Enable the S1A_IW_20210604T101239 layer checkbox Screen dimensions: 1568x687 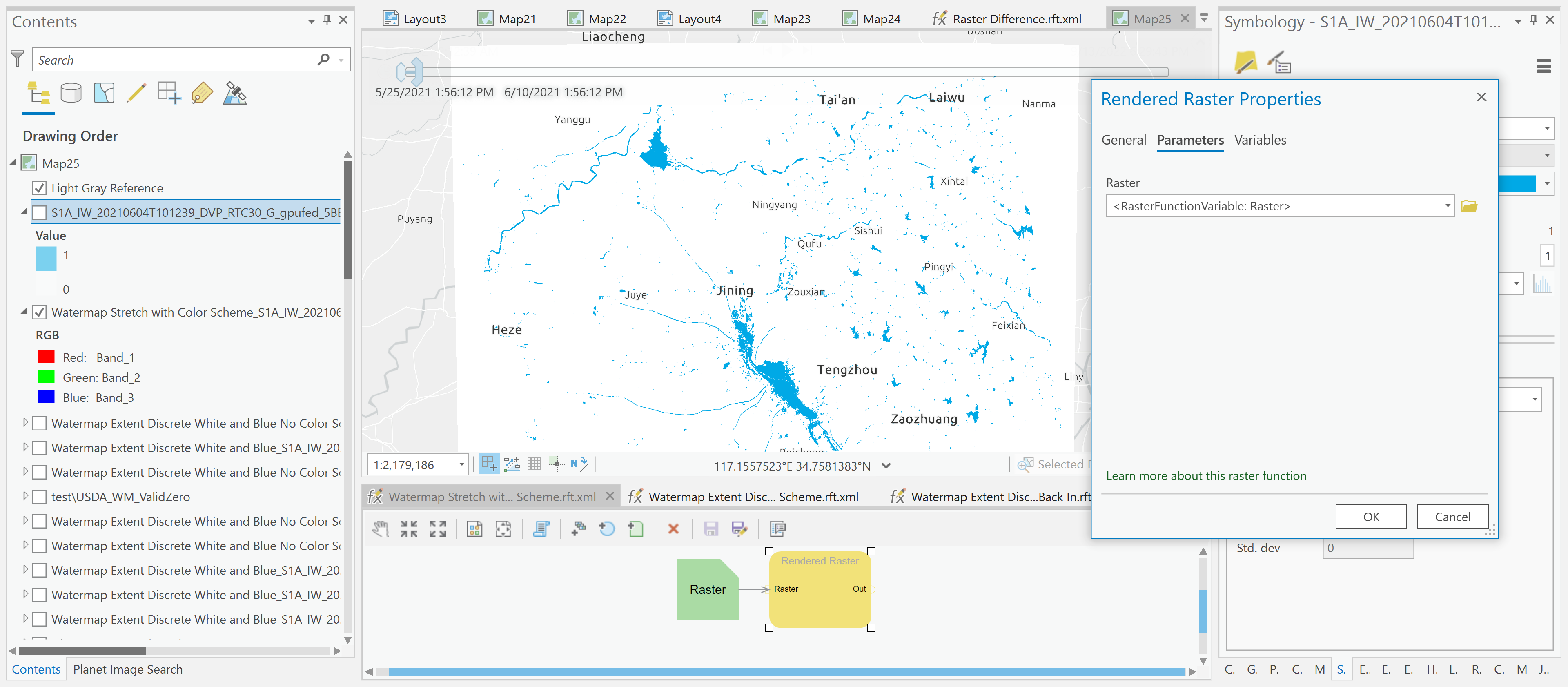(40, 212)
